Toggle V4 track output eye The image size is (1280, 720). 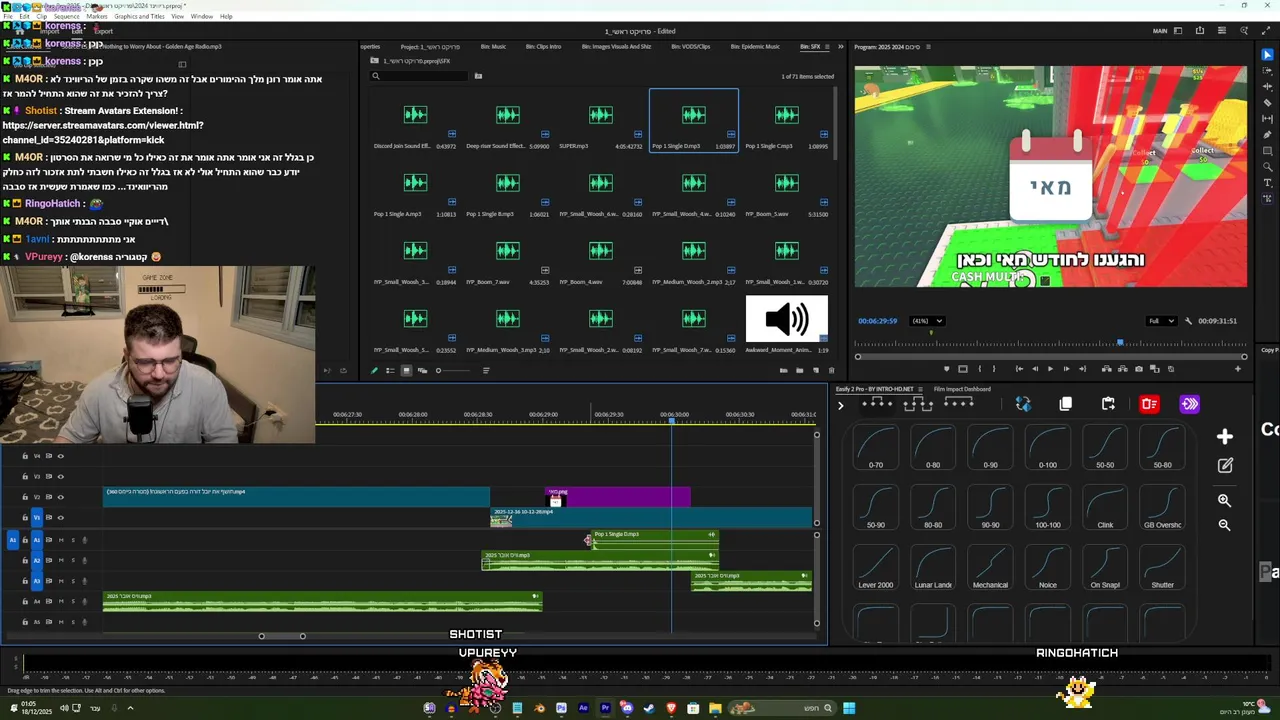pyautogui.click(x=60, y=456)
